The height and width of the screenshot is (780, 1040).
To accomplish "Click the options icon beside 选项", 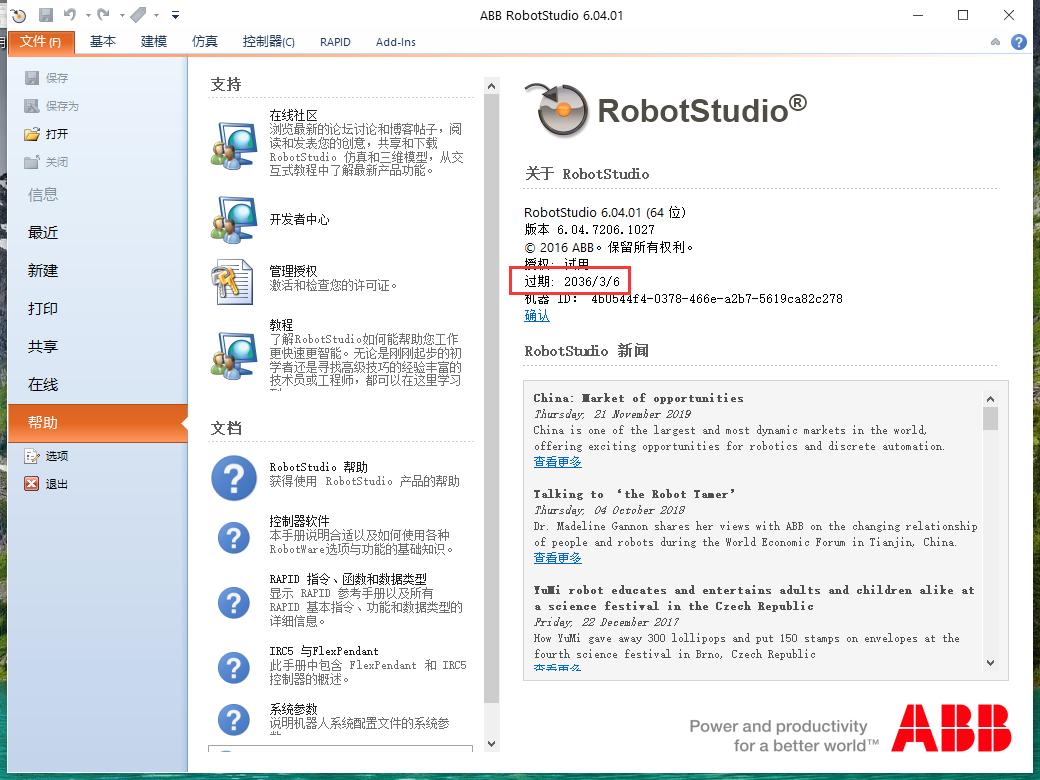I will coord(32,456).
